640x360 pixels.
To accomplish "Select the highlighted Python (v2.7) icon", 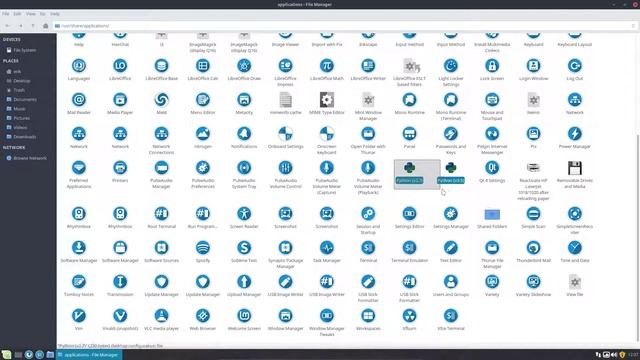I will coord(409,167).
